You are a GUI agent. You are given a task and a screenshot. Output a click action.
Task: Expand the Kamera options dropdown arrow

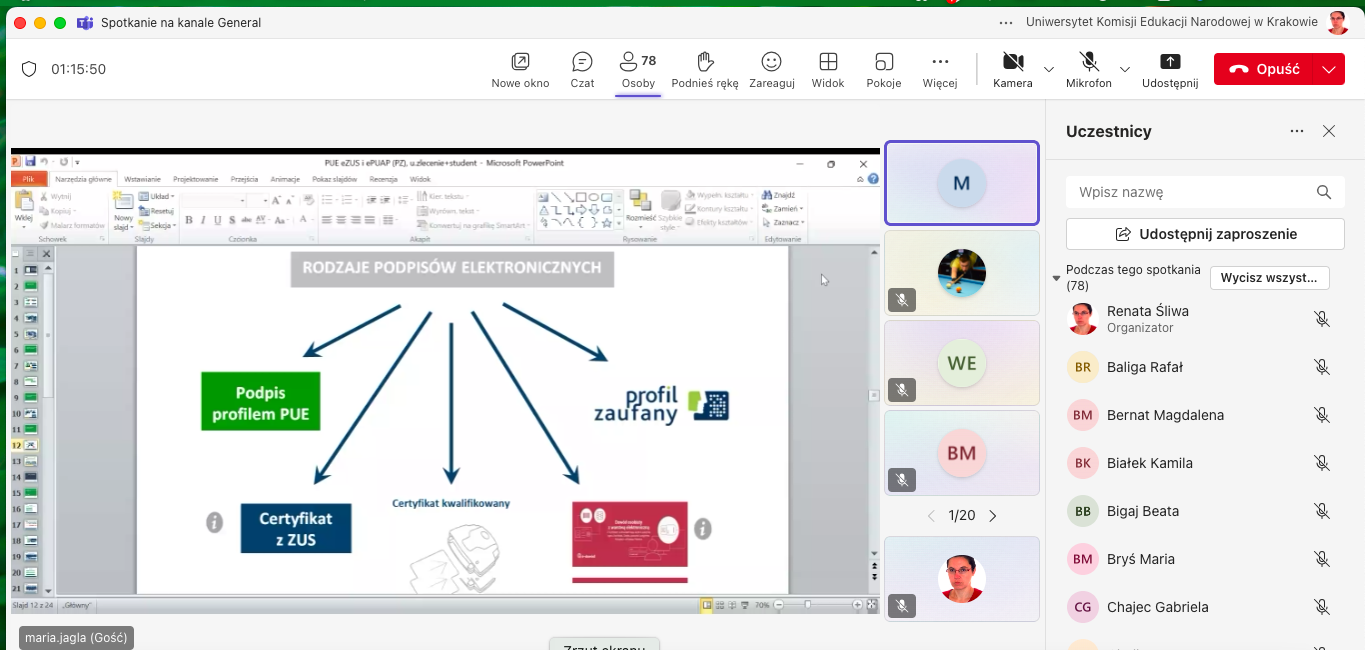click(1049, 69)
